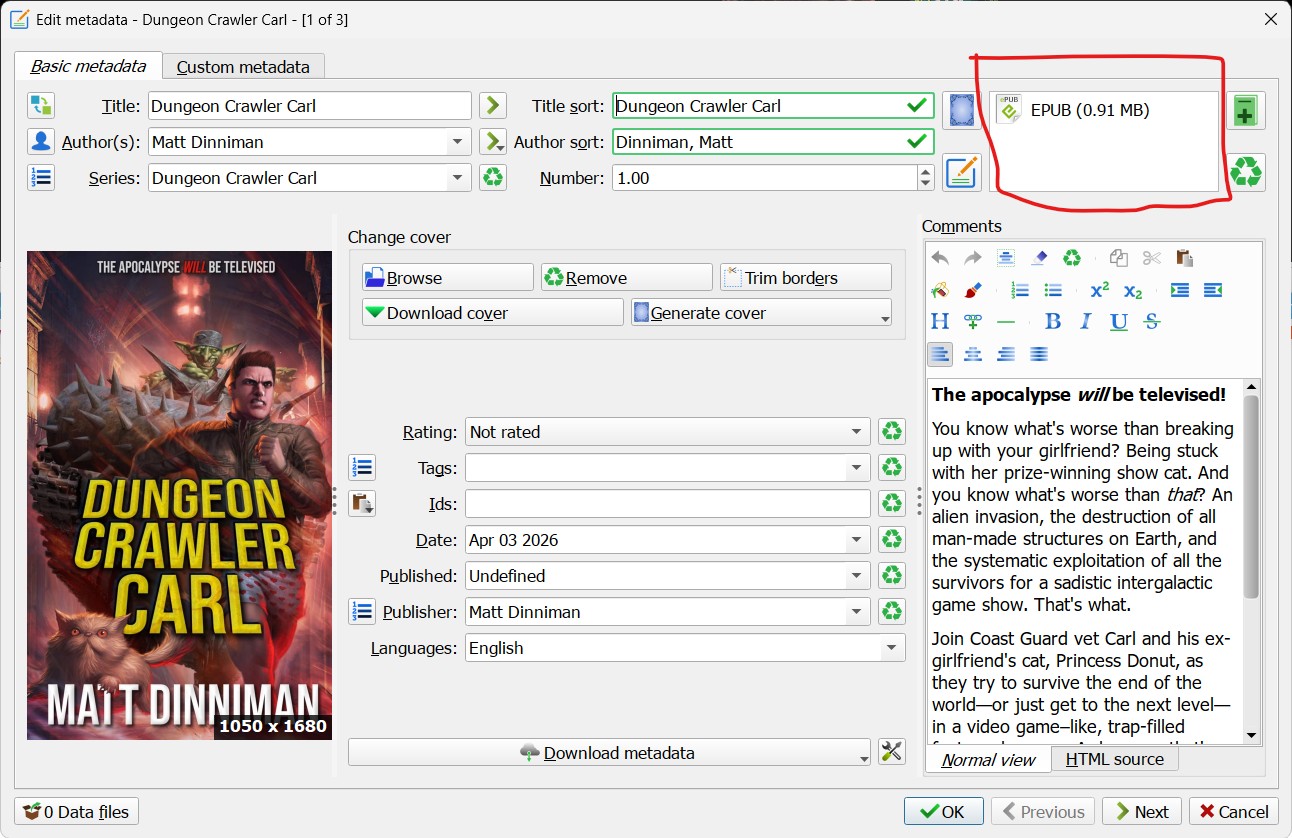Remove the selected format
The width and height of the screenshot is (1292, 838).
pyautogui.click(x=1246, y=172)
